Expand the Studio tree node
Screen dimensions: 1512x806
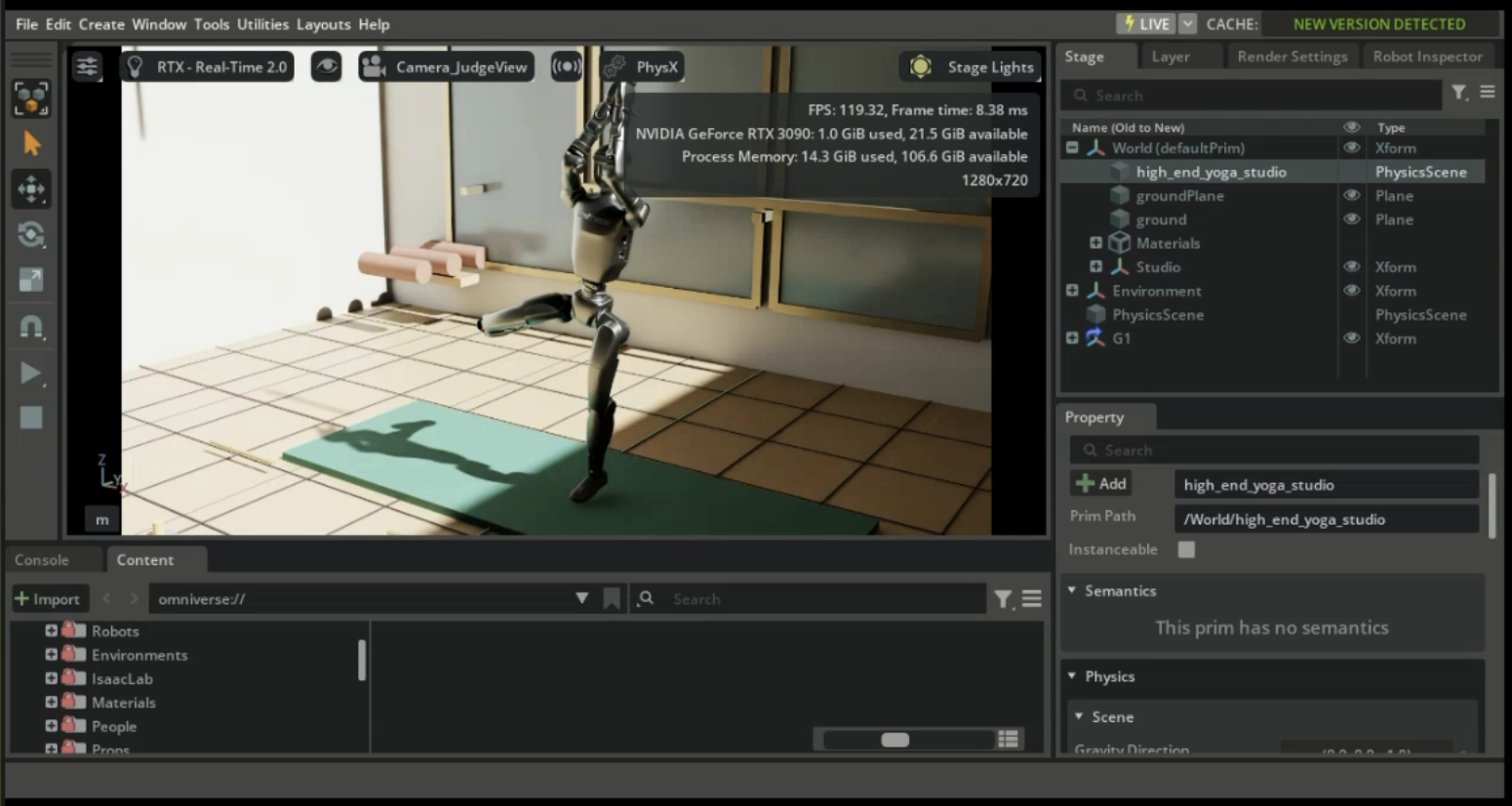coord(1095,266)
